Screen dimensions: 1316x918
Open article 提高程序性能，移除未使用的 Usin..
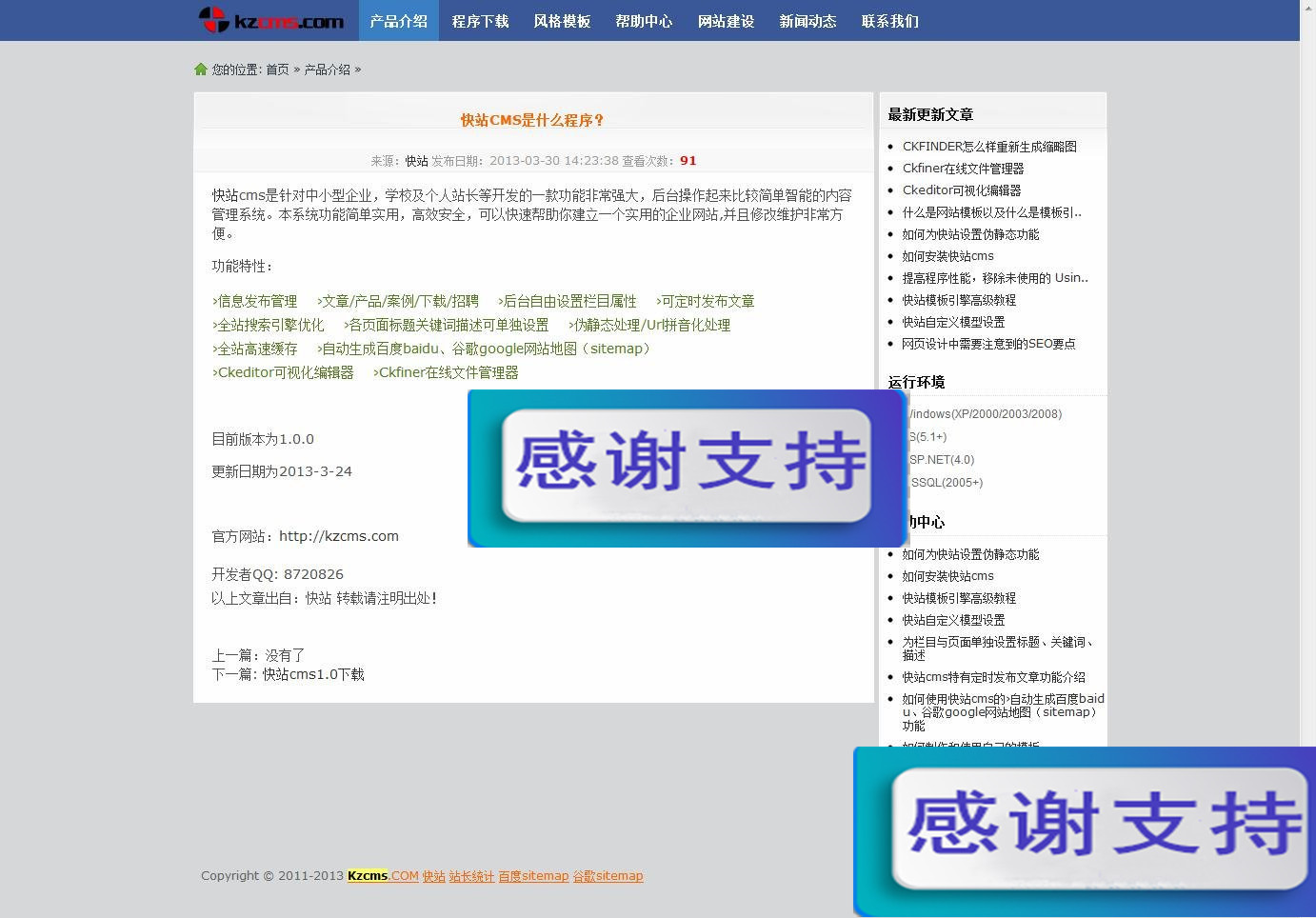coord(995,278)
